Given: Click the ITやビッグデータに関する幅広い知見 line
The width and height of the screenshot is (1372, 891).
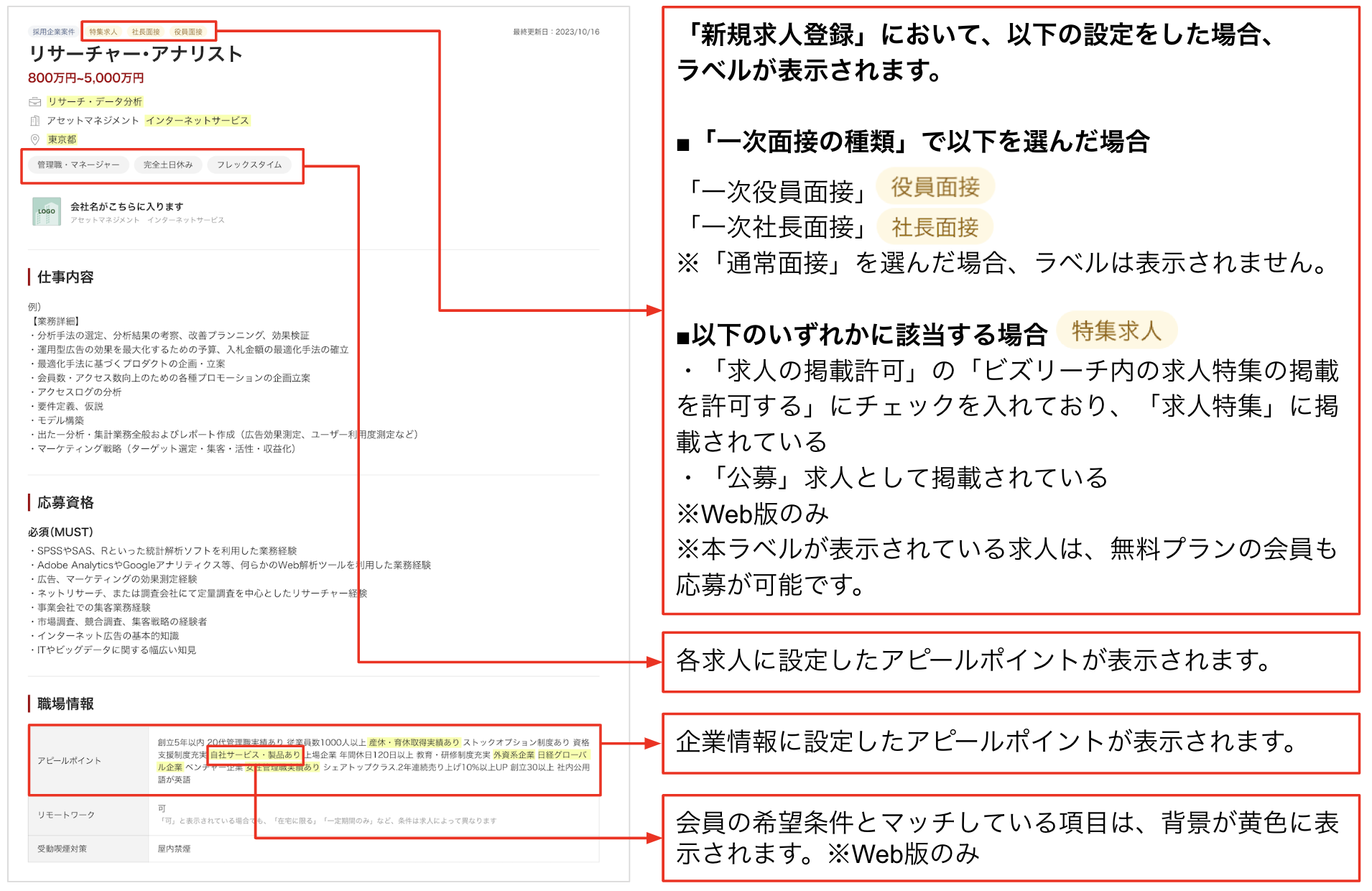Looking at the screenshot, I should tap(112, 650).
